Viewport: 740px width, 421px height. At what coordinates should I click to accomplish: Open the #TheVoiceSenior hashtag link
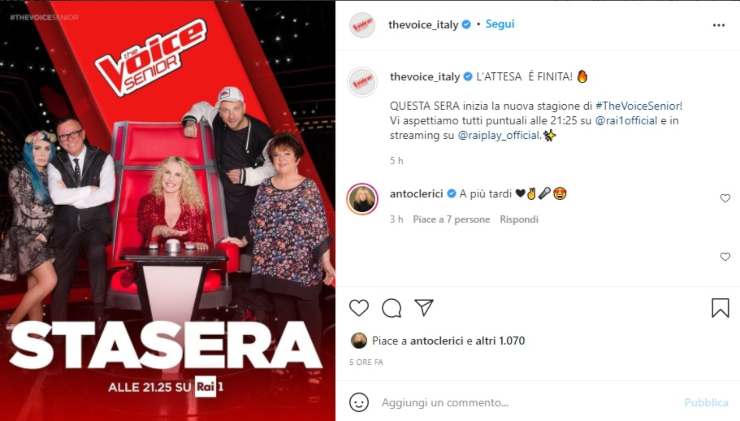pos(639,106)
